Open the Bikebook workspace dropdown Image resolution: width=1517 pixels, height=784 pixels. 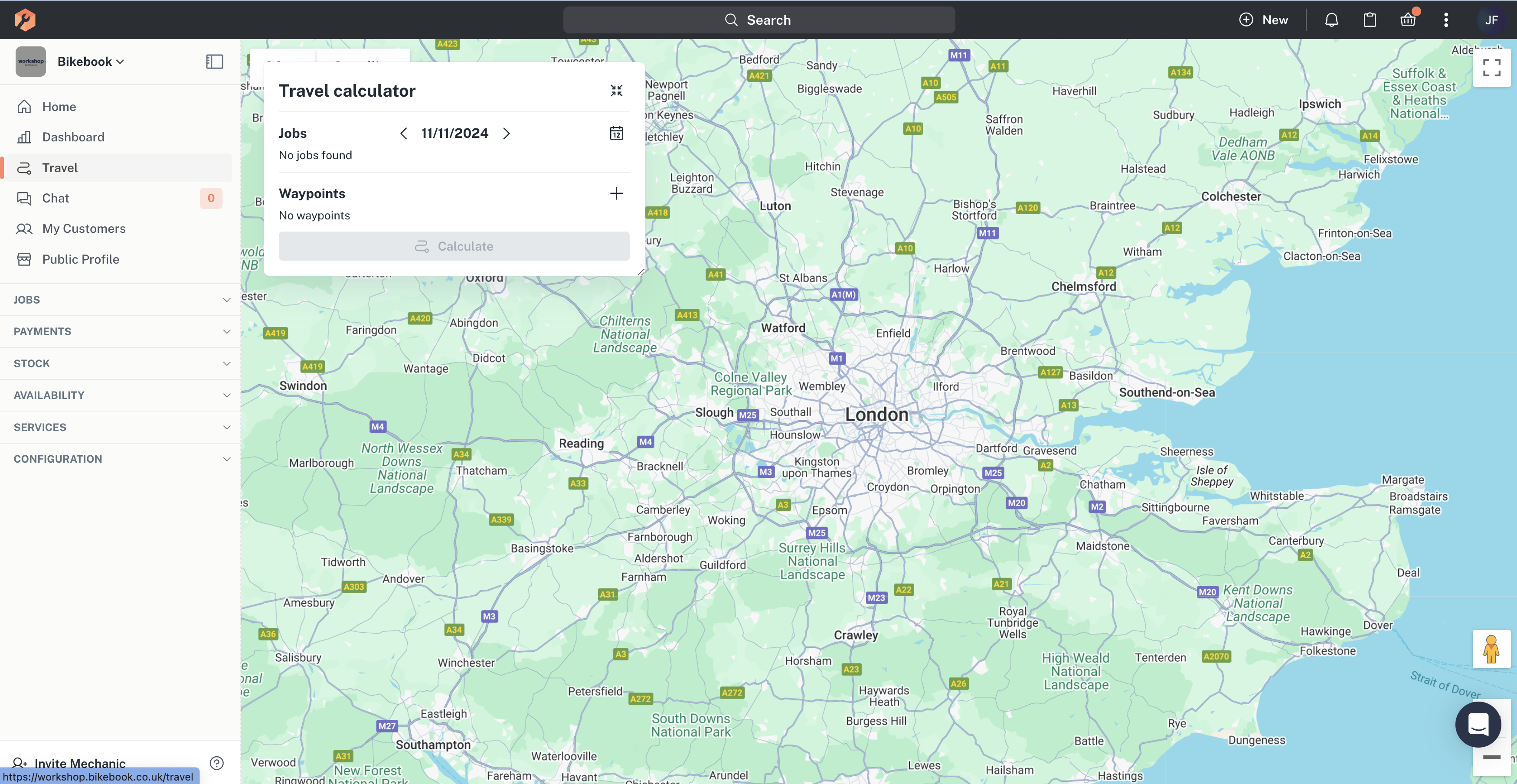coord(89,61)
